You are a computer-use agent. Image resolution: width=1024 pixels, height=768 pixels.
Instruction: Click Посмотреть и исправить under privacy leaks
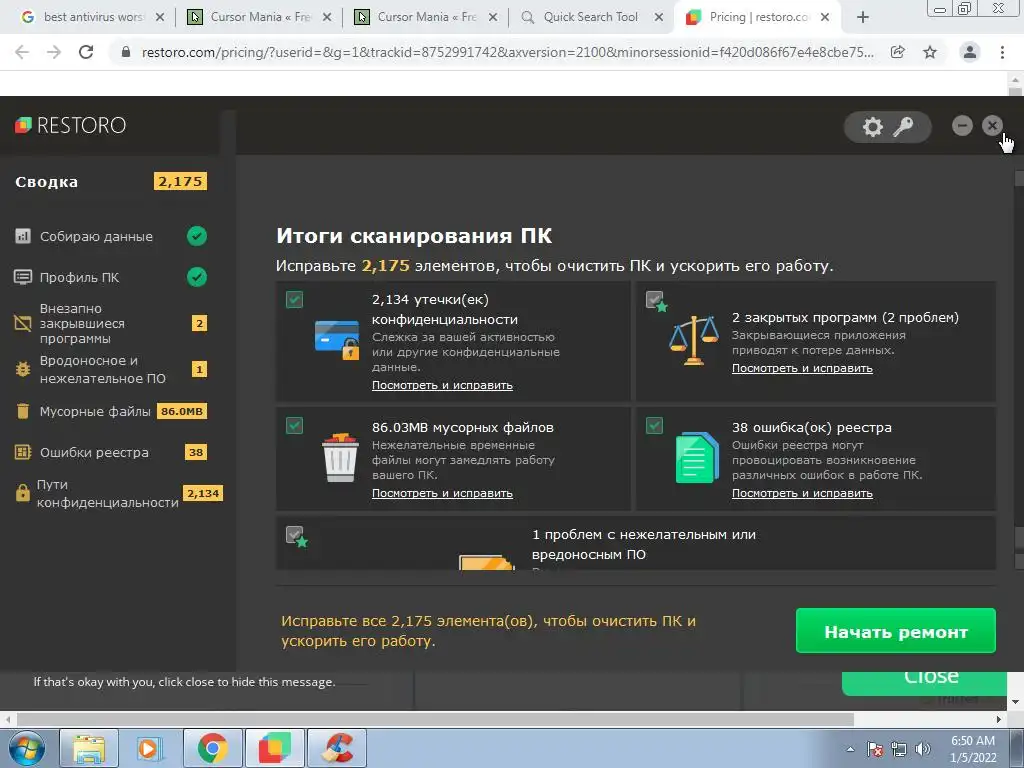442,385
